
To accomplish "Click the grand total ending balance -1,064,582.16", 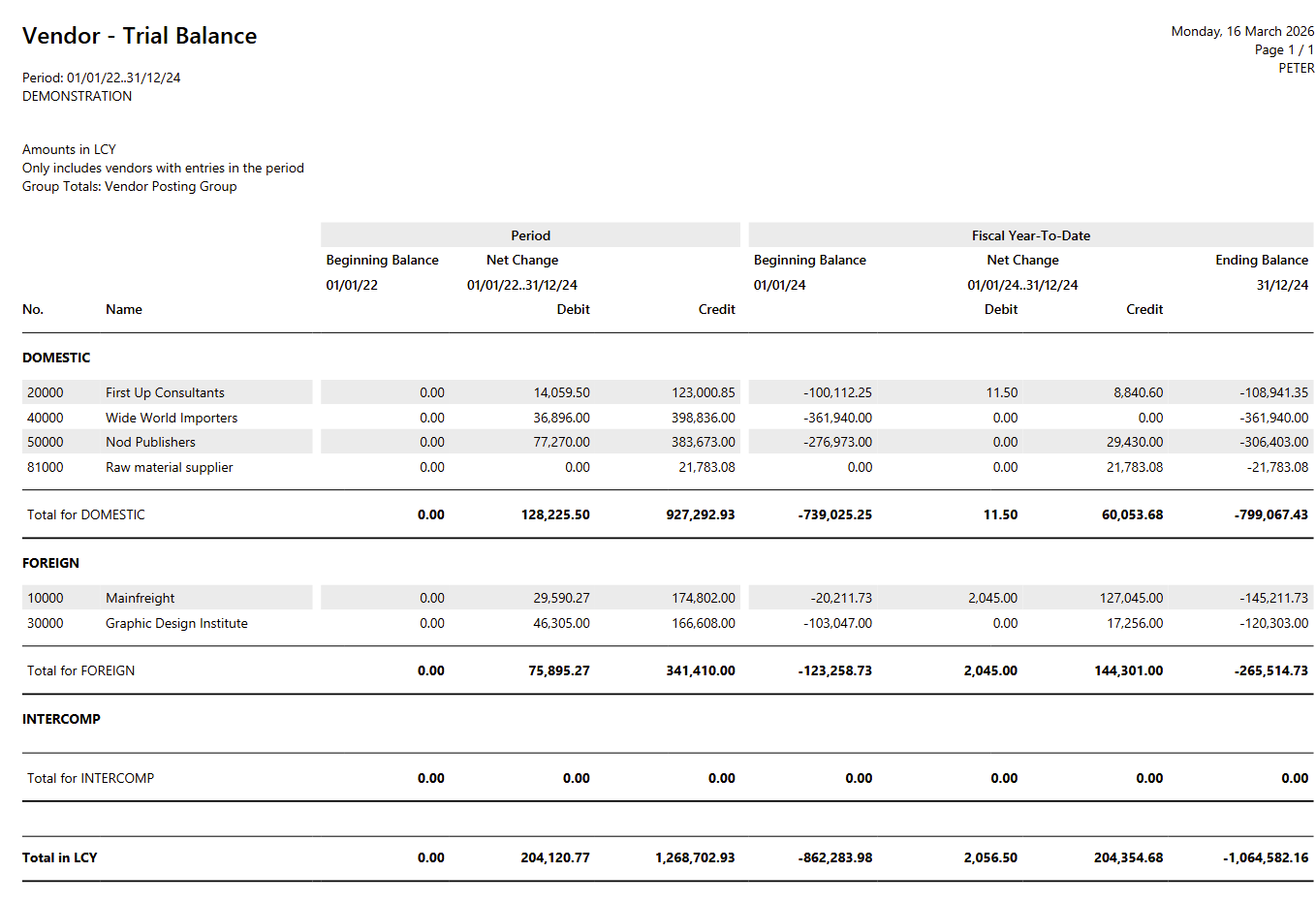I will [x=1265, y=857].
